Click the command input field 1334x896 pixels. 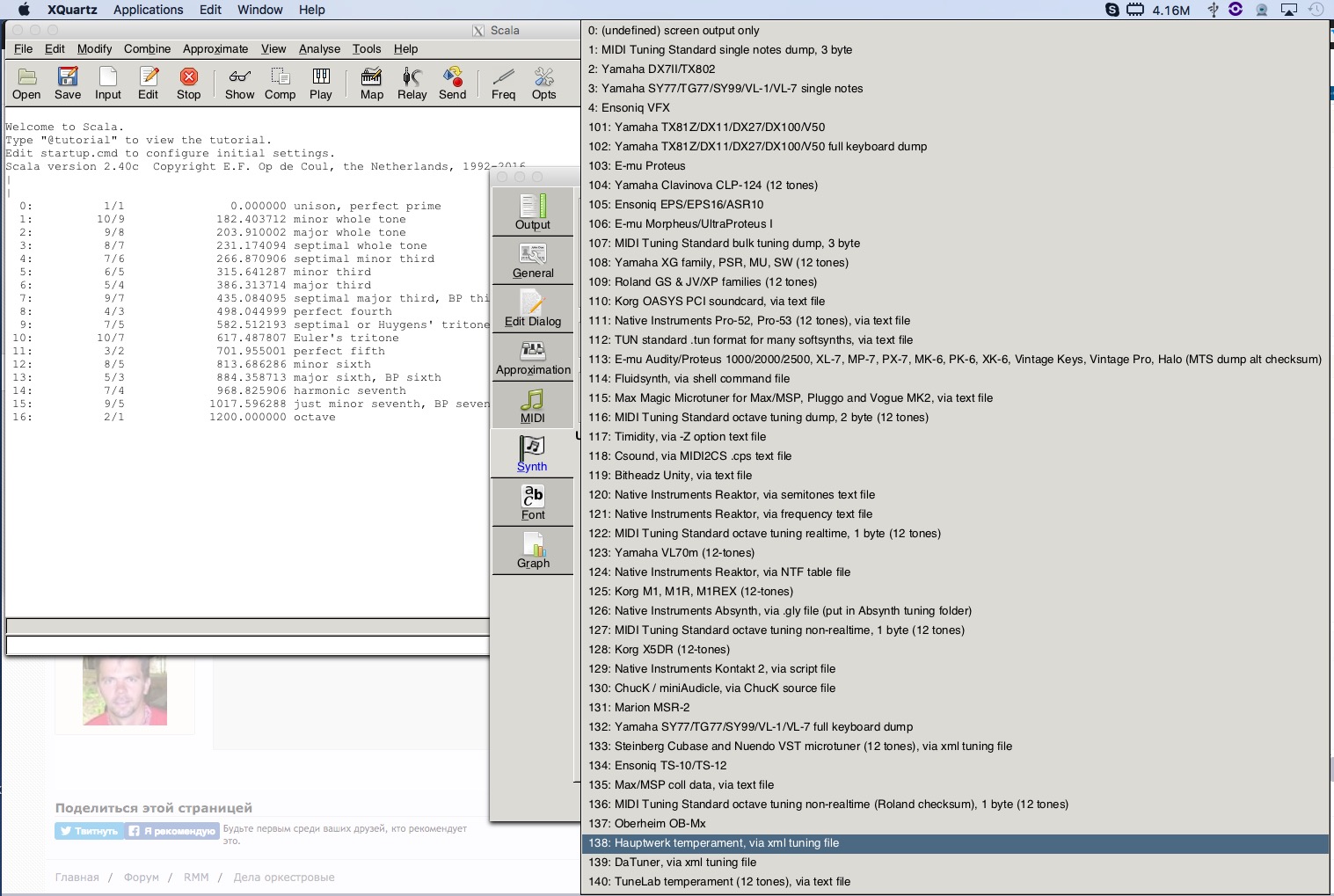click(x=247, y=645)
